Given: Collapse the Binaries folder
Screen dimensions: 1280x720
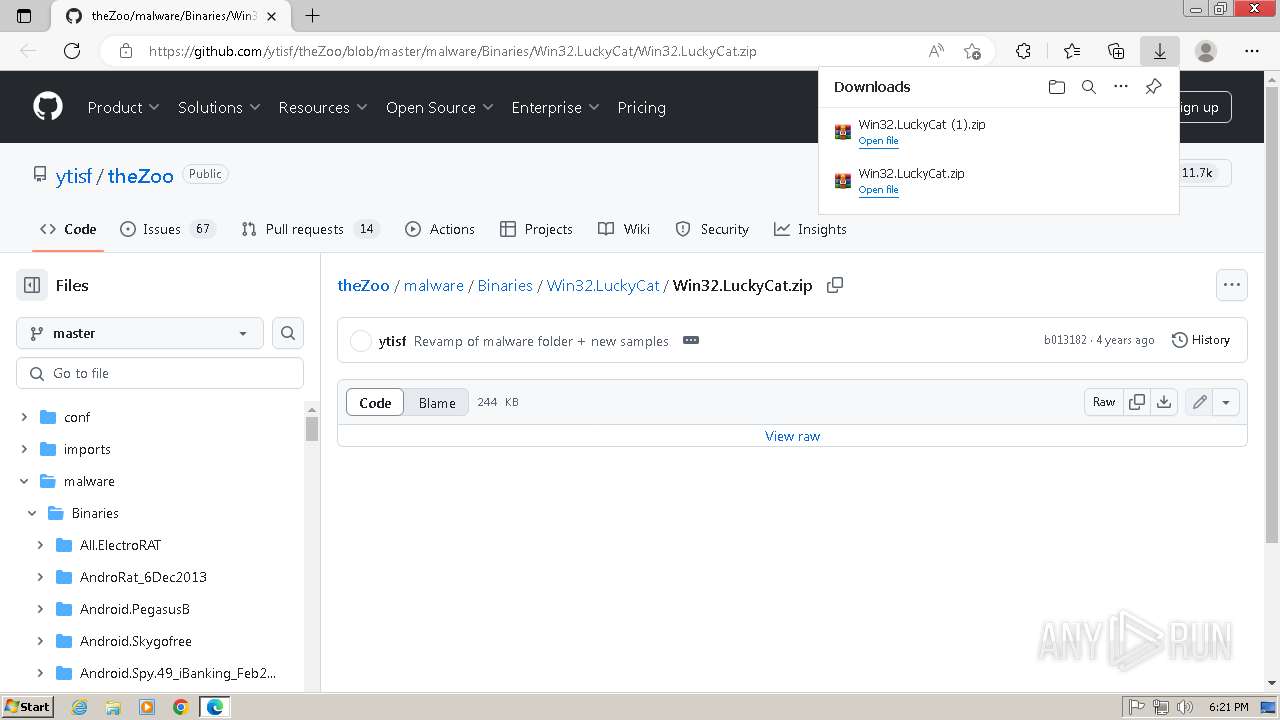Looking at the screenshot, I should 32,513.
